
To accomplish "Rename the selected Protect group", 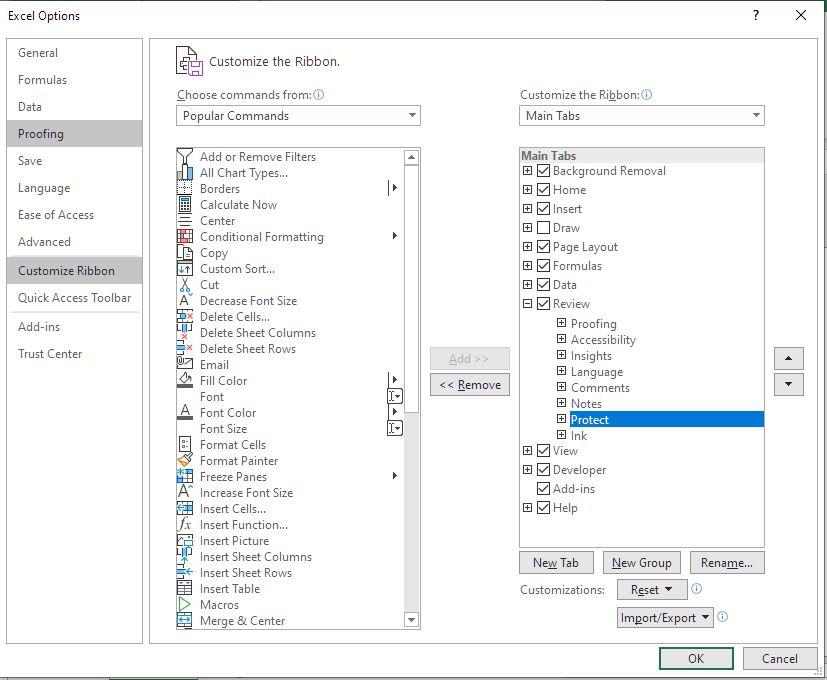I will pos(726,562).
